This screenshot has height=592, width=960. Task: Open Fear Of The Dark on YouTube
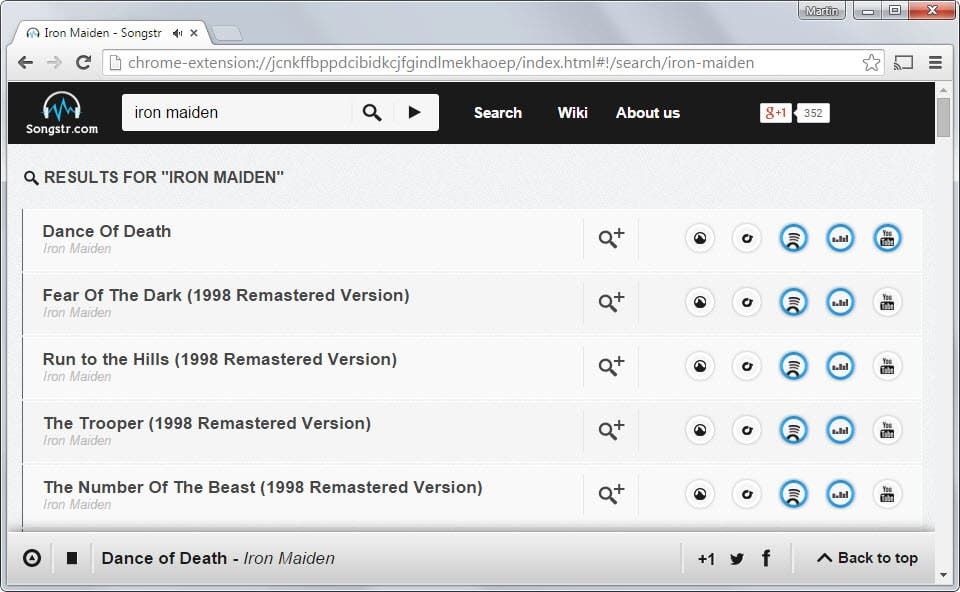click(x=887, y=302)
